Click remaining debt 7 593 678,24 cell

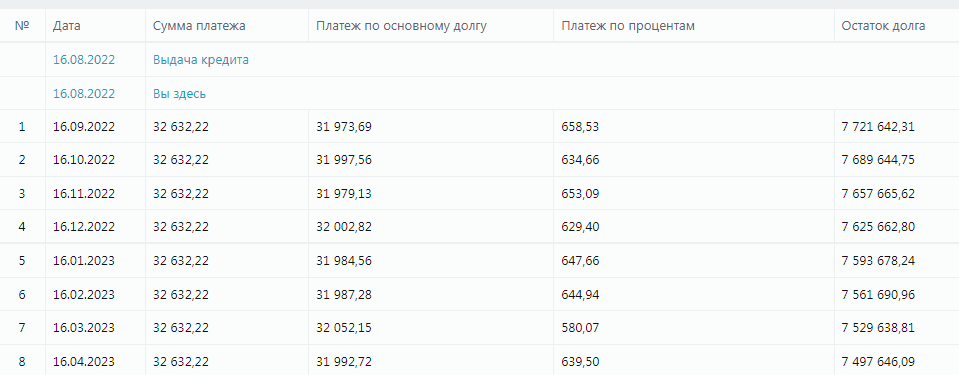(878, 261)
